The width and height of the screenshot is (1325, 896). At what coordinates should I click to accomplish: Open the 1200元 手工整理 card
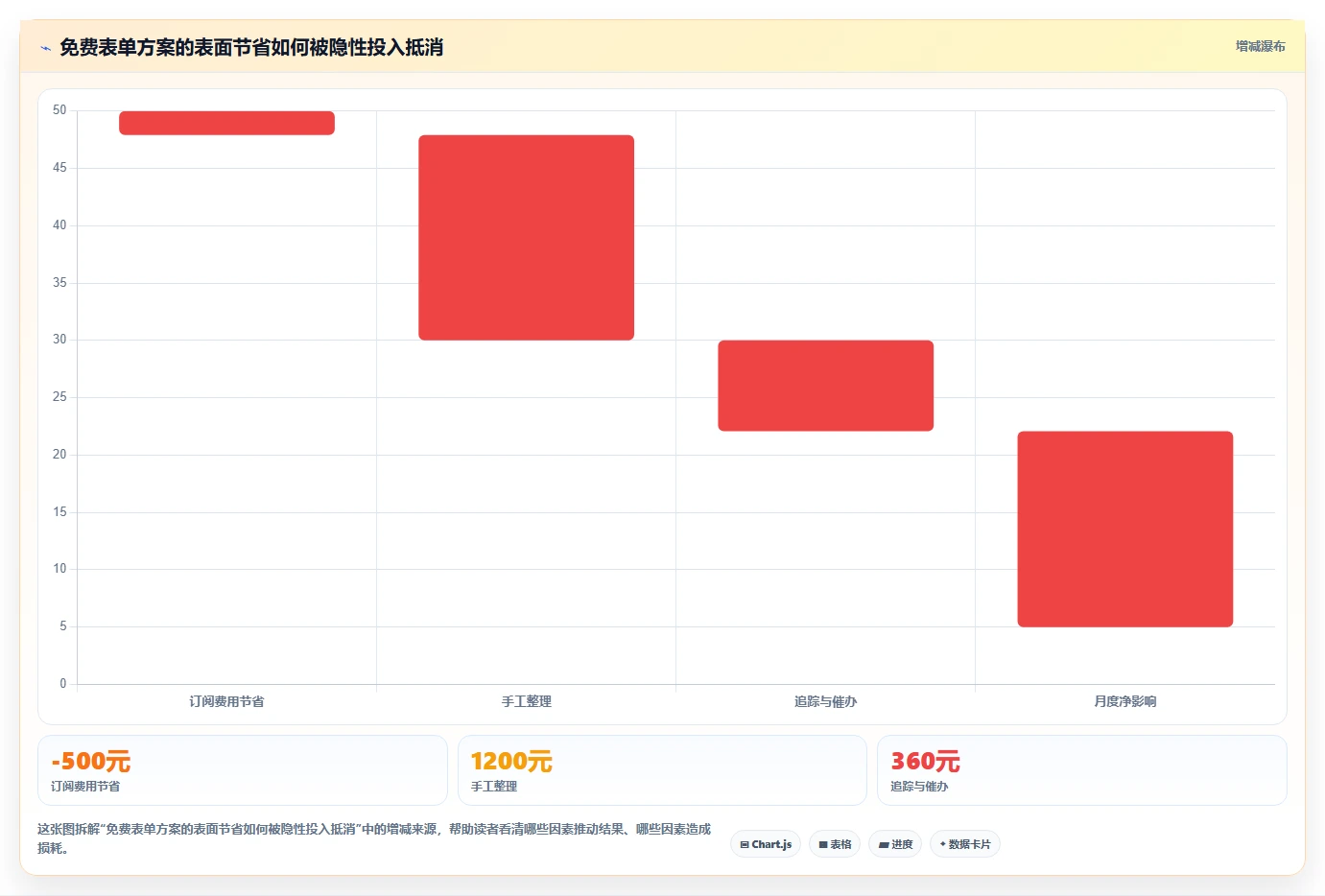[662, 770]
